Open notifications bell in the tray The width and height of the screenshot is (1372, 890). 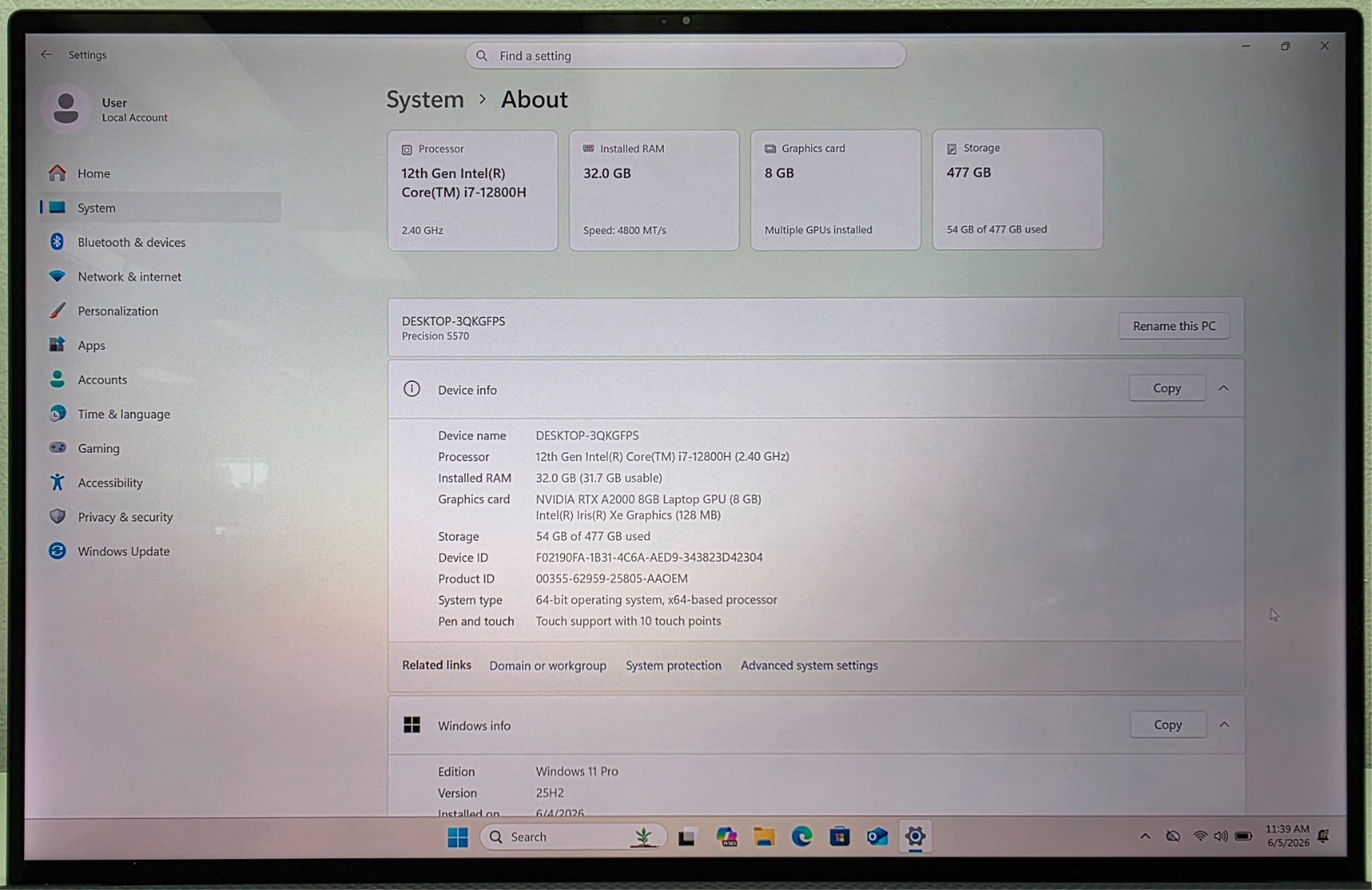[1324, 836]
